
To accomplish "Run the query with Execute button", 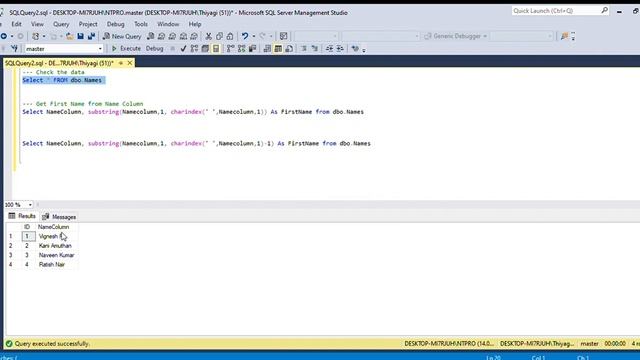I will click(x=126, y=49).
